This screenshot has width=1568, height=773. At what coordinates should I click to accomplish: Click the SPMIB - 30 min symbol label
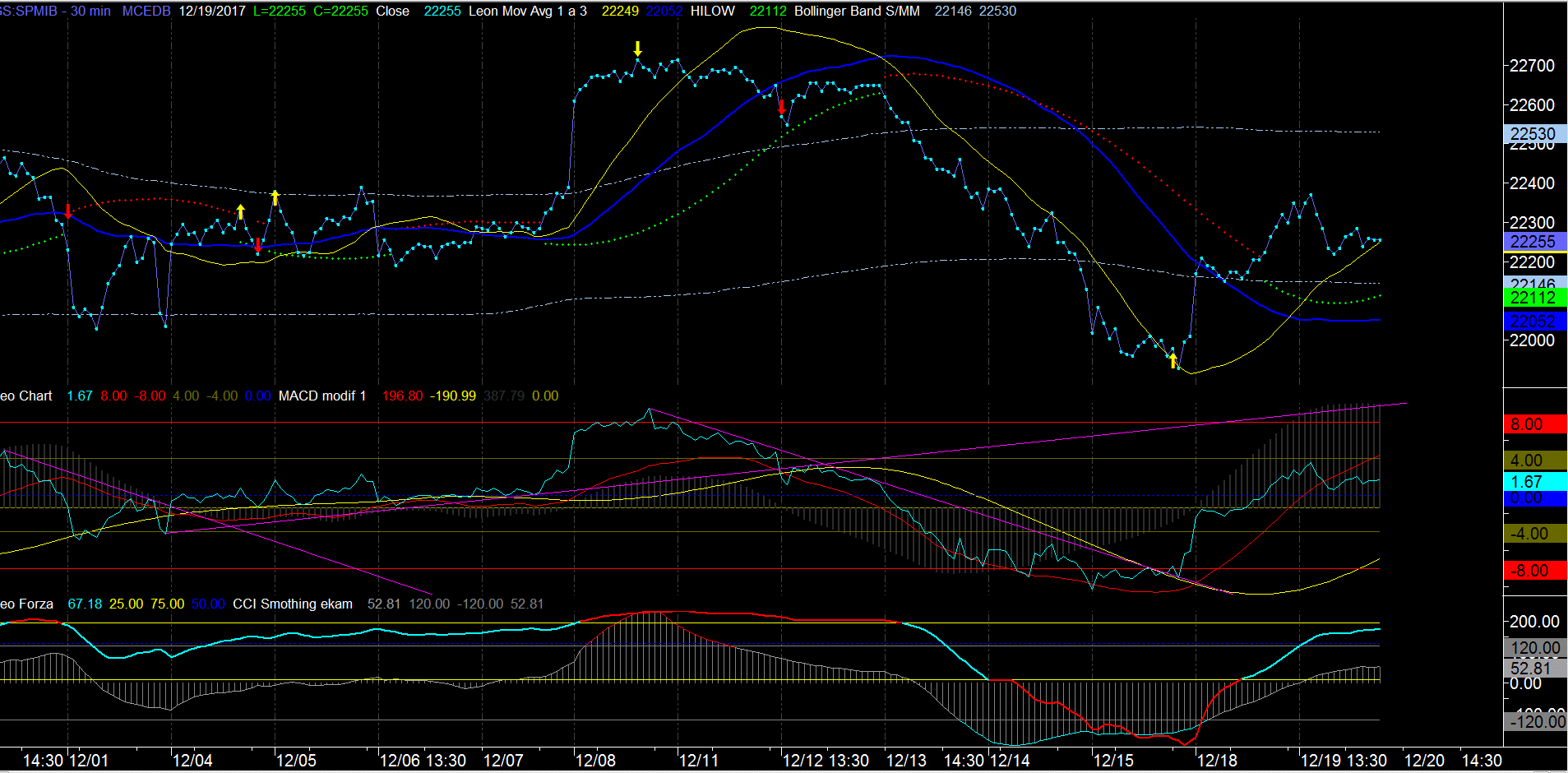[55, 12]
